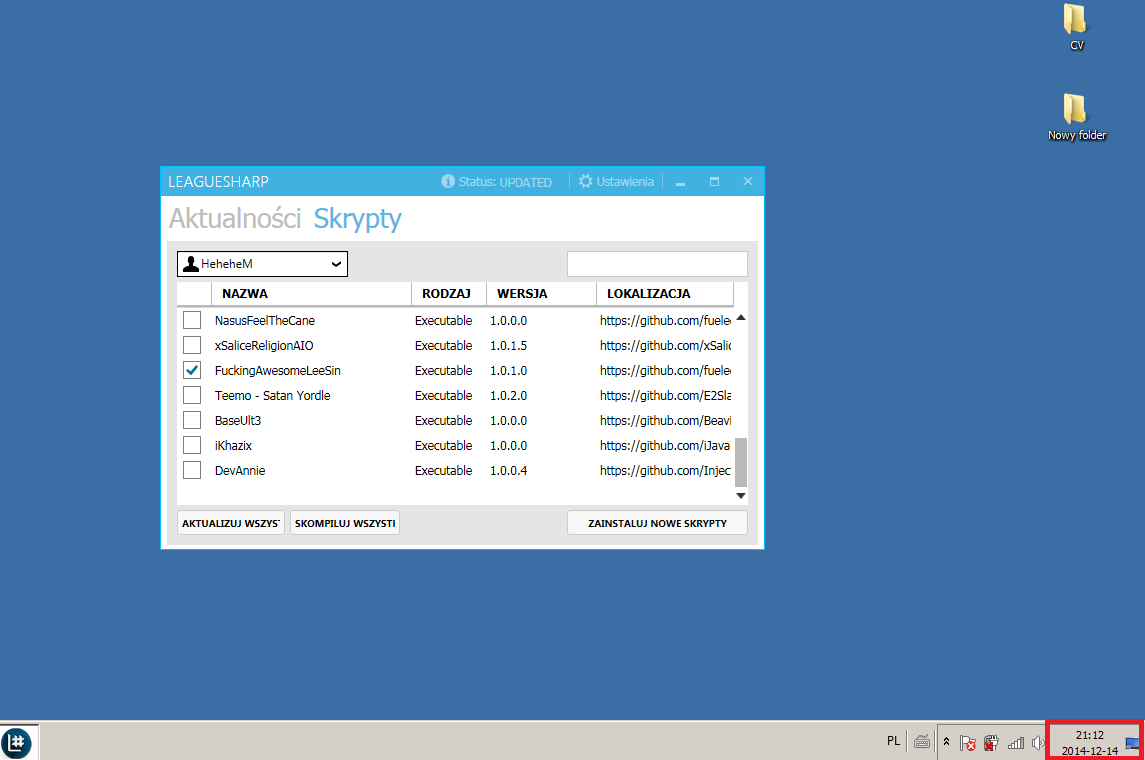Select the iKhazix row name
This screenshot has width=1145, height=760.
(x=233, y=445)
